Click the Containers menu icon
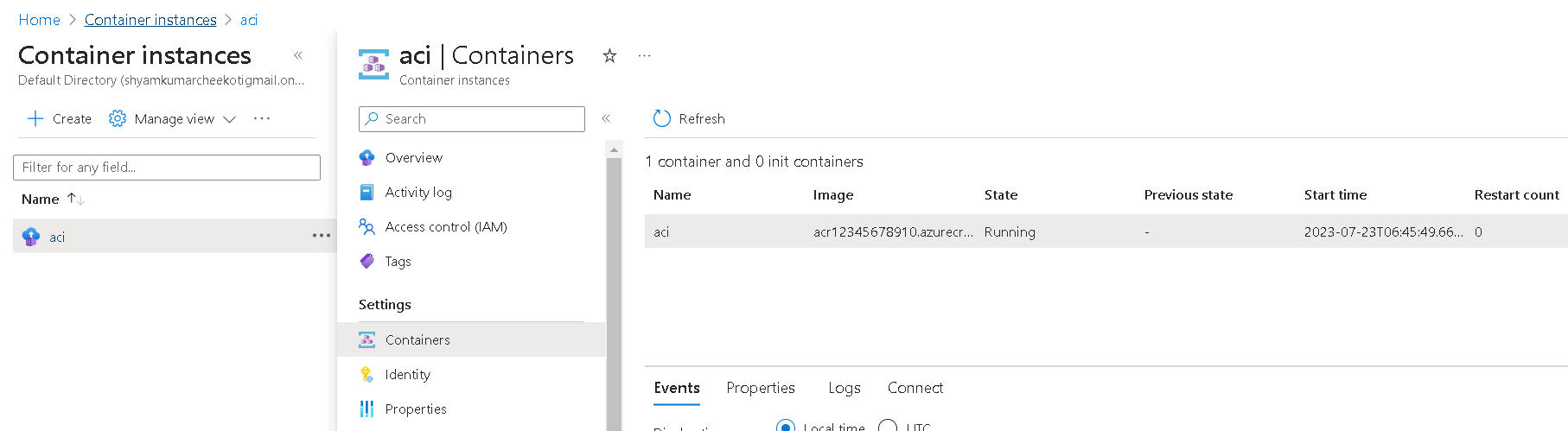Image resolution: width=1568 pixels, height=431 pixels. (x=367, y=339)
